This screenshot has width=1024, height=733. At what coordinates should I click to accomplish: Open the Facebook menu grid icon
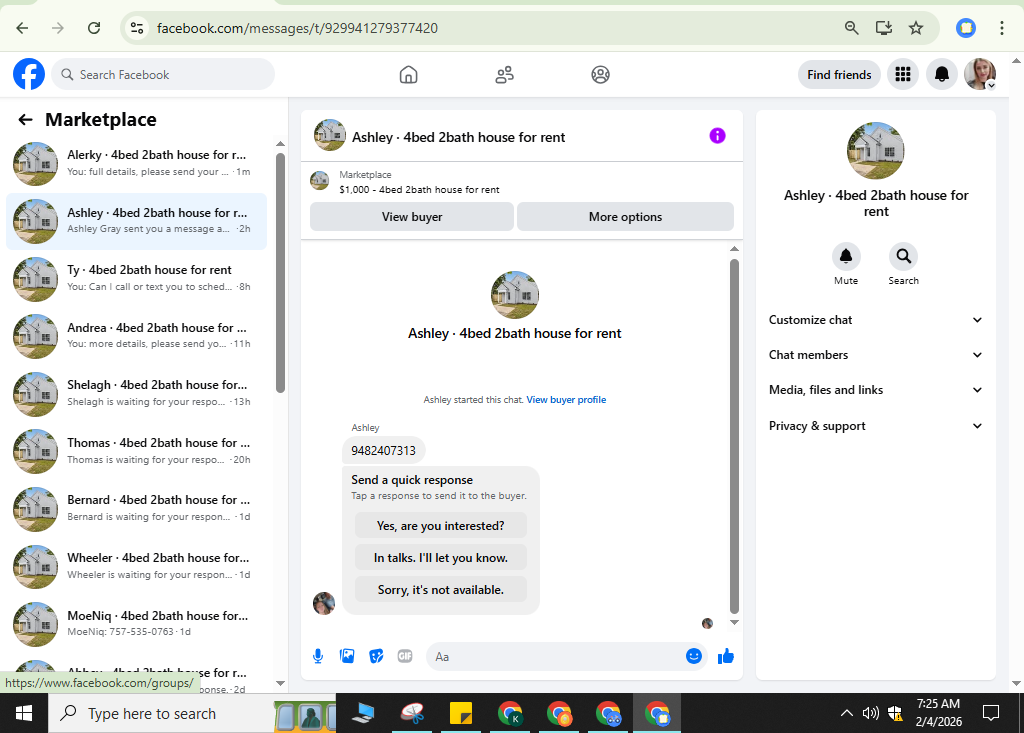pyautogui.click(x=903, y=74)
